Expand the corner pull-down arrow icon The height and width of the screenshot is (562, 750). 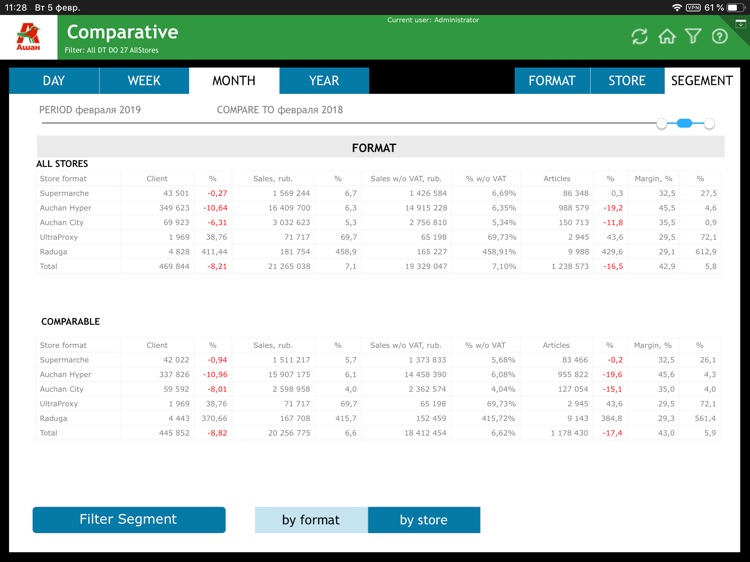coord(740,23)
